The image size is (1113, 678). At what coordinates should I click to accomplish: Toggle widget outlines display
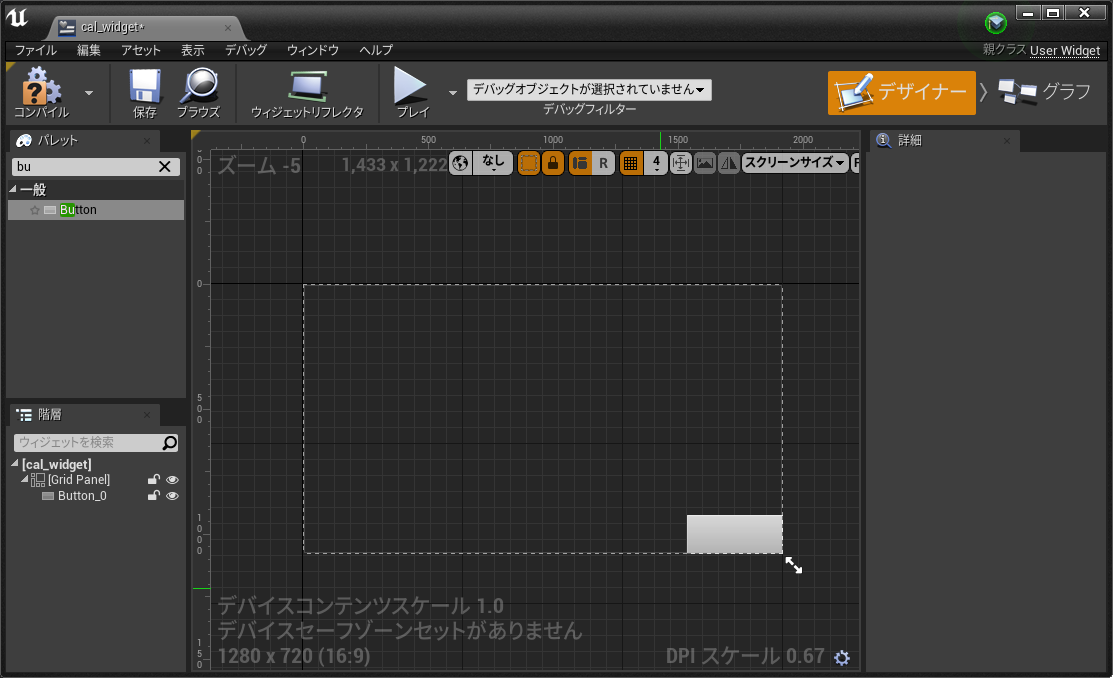[528, 163]
